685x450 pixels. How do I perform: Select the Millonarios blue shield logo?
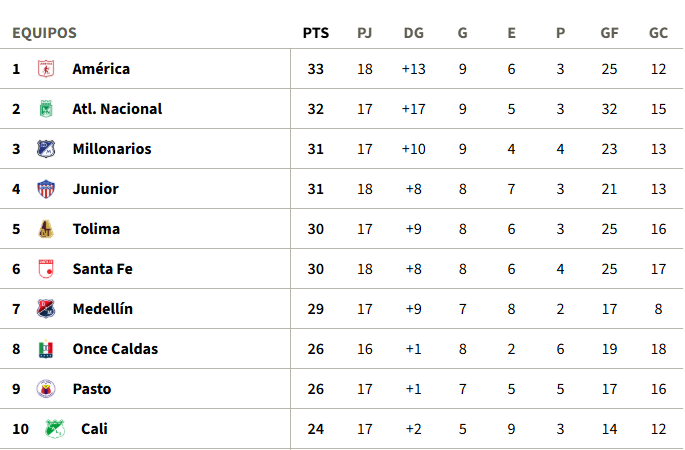(46, 149)
